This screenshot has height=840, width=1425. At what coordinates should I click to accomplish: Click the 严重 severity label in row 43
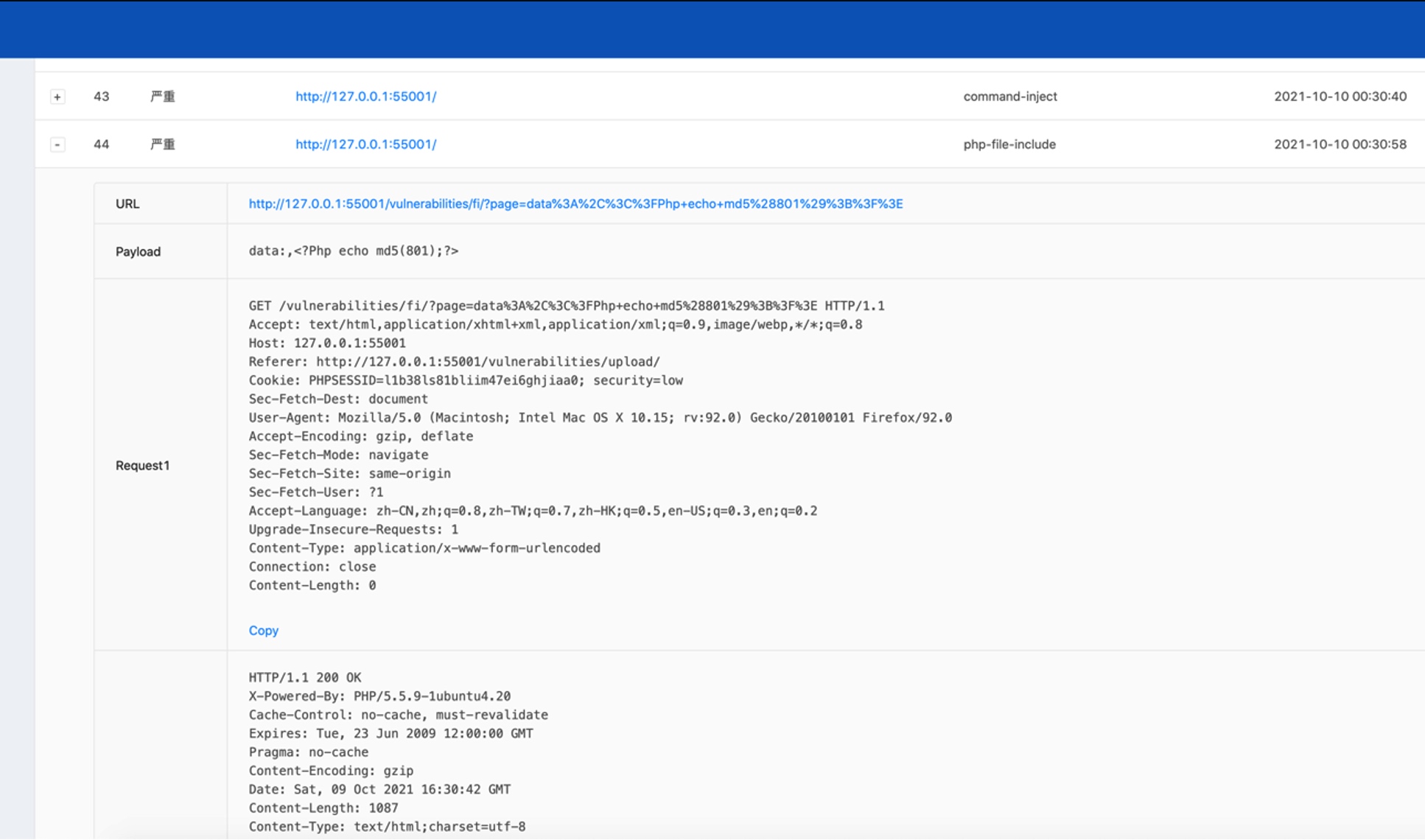tap(163, 97)
